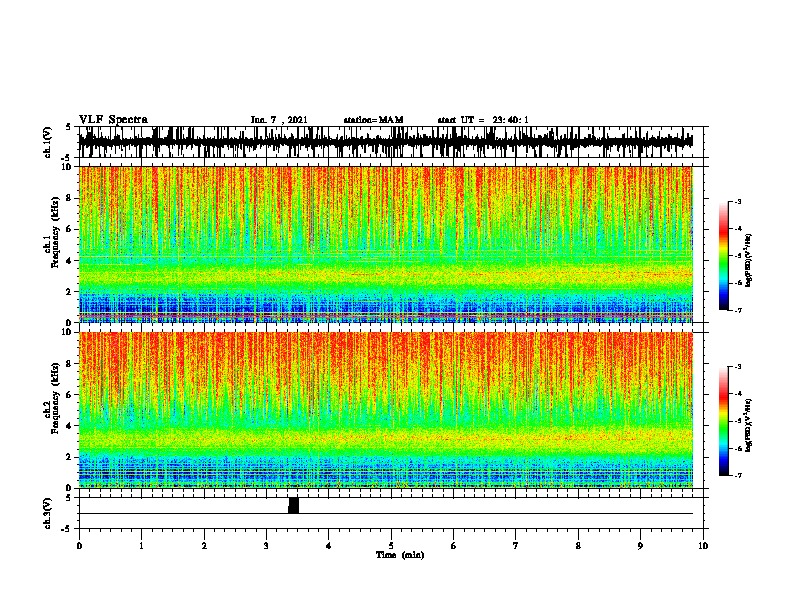Click time axis tick label "8"

point(578,545)
